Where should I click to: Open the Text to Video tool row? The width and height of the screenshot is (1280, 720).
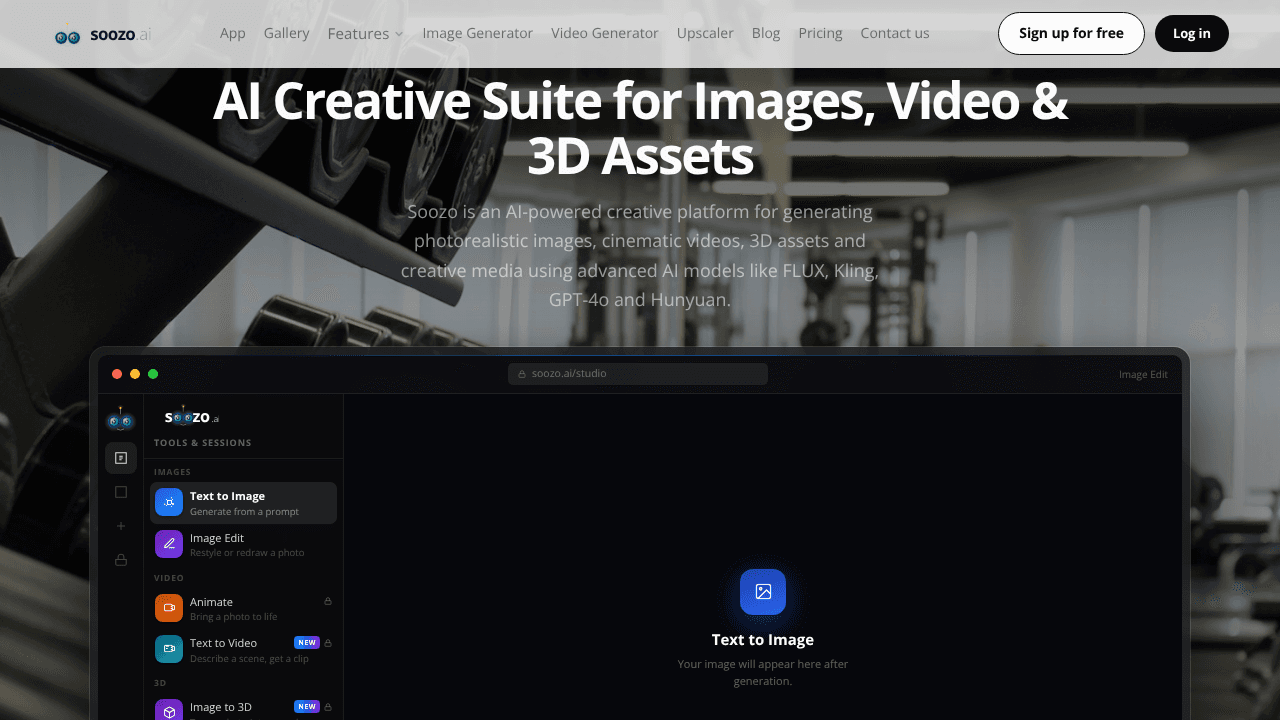(243, 649)
